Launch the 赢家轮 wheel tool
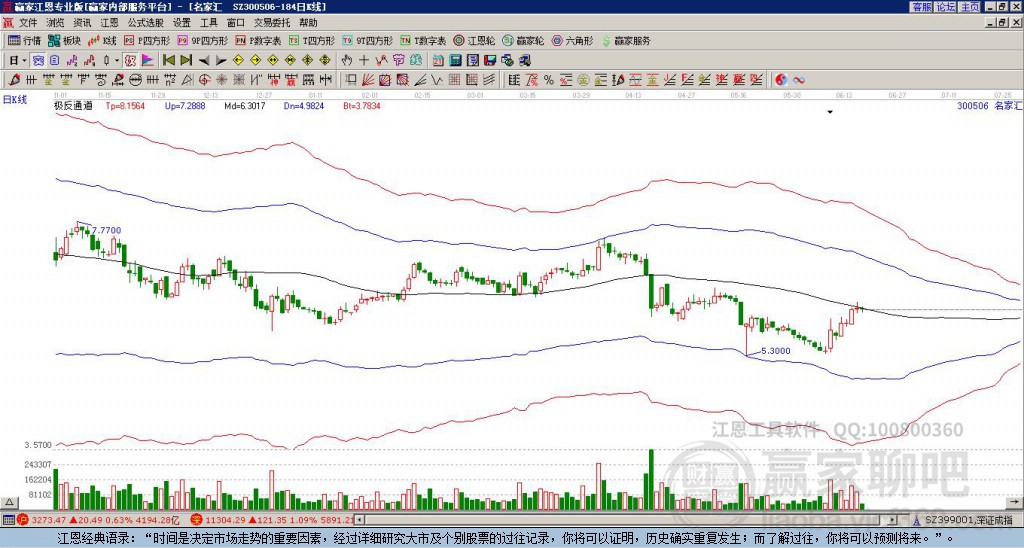 (523, 40)
